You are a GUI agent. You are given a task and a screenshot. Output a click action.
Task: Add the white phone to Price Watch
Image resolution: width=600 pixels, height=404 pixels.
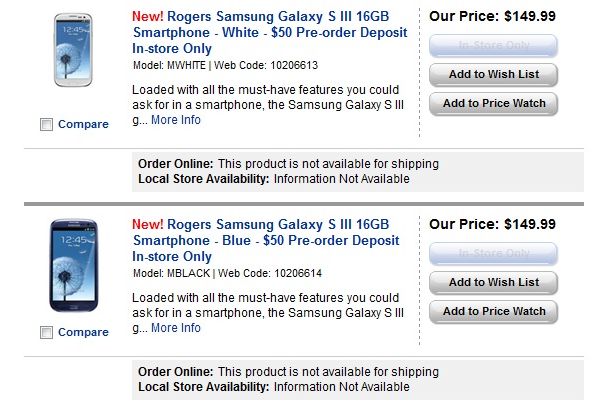(x=493, y=104)
